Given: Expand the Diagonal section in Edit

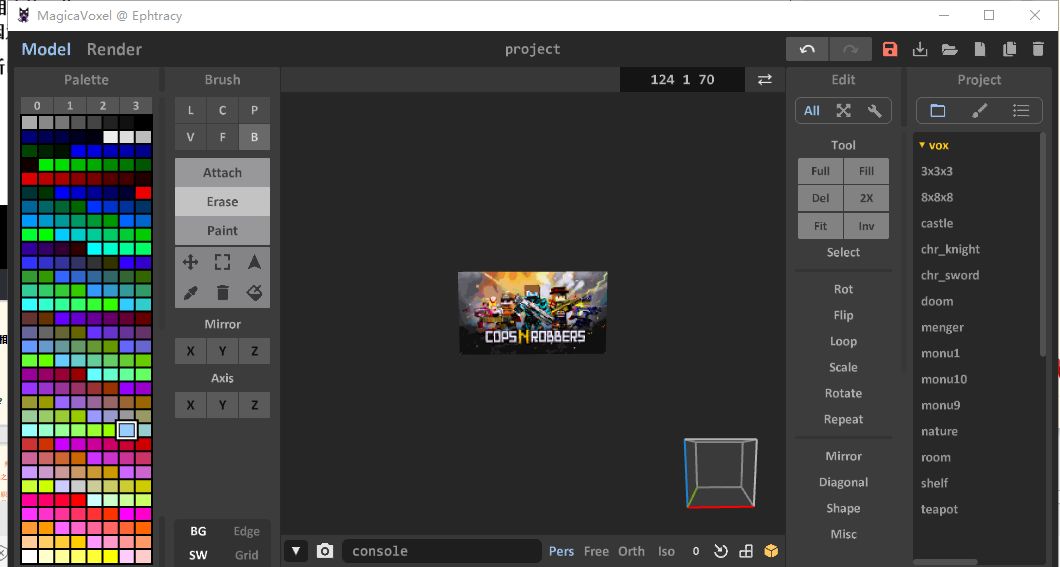Looking at the screenshot, I should (843, 482).
